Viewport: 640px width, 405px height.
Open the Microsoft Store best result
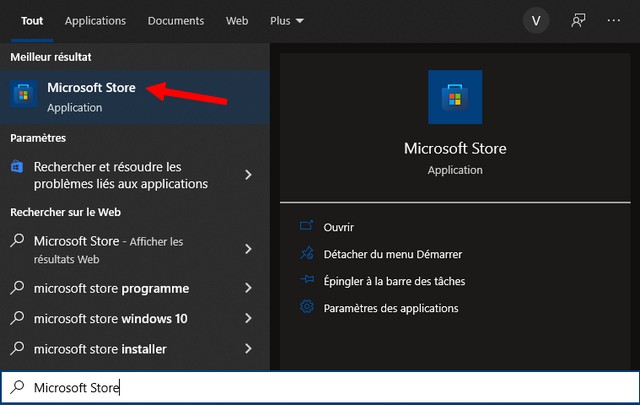[x=135, y=97]
